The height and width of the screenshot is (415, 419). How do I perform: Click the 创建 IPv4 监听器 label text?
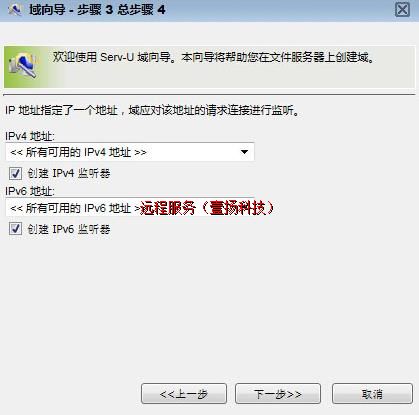coord(69,173)
